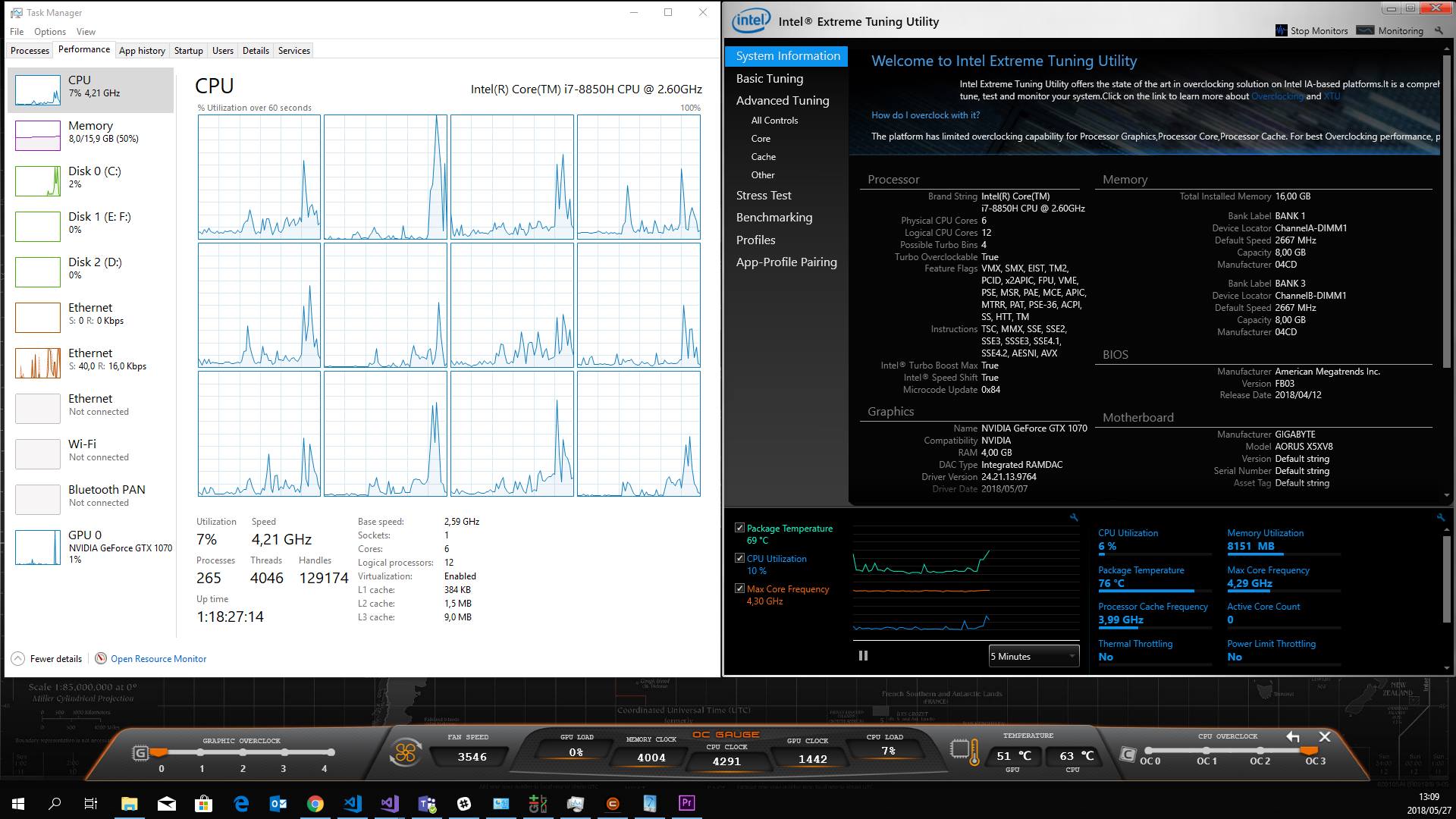Select Wi-Fi in Task Manager sidebar

tap(91, 453)
